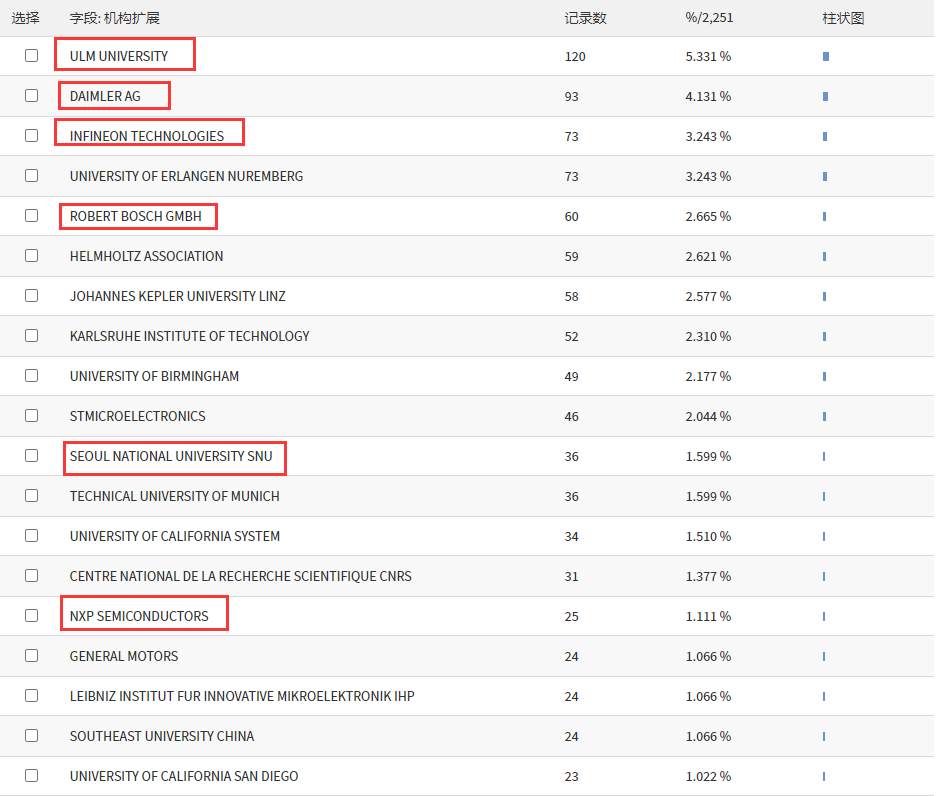Click KARLSRUHE INSTITUTE OF TECHNOLOGY text
Image resolution: width=944 pixels, height=796 pixels.
pos(190,336)
